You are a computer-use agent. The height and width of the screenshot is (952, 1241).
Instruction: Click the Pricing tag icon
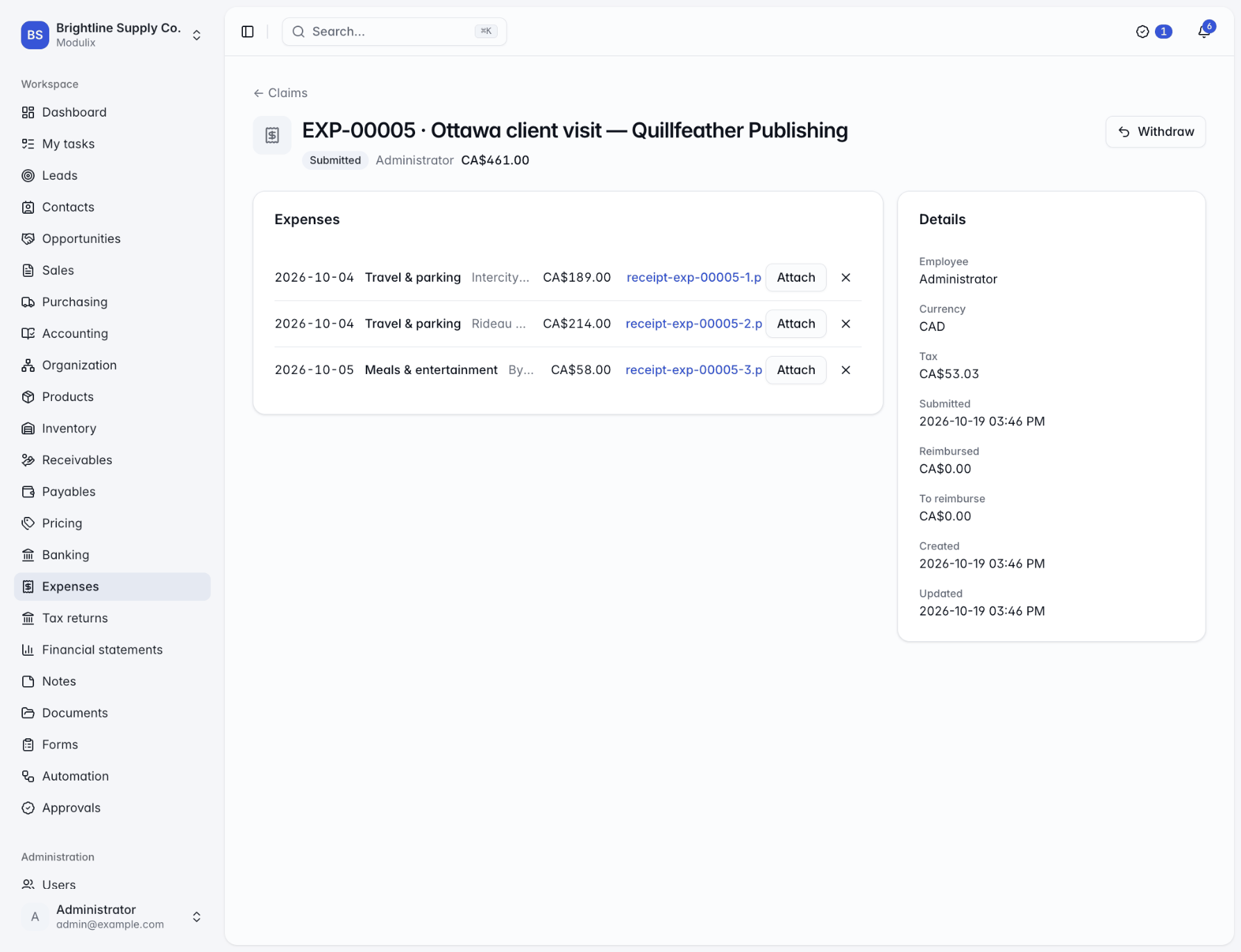(28, 523)
